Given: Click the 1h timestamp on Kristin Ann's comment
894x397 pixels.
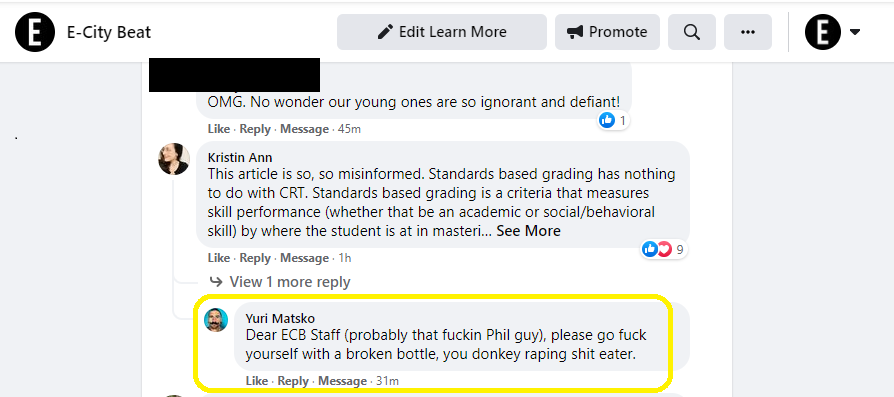Looking at the screenshot, I should coord(344,258).
